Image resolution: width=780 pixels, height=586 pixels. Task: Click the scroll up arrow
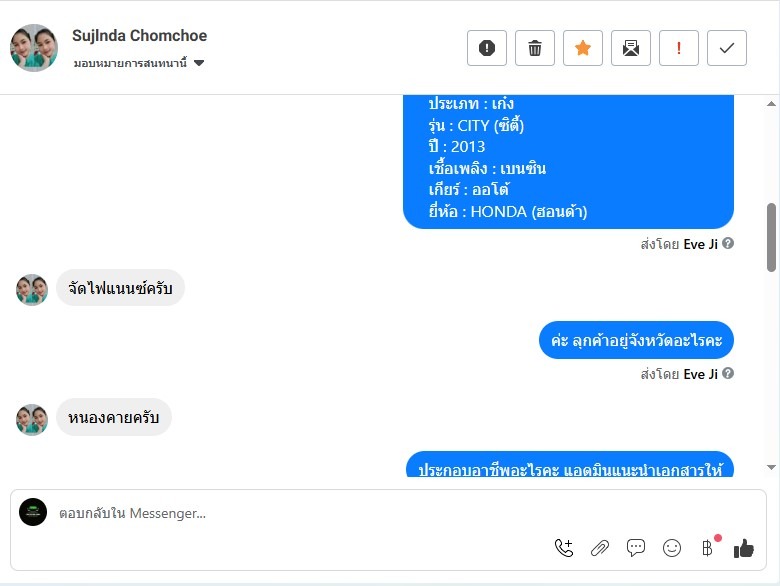tap(772, 103)
